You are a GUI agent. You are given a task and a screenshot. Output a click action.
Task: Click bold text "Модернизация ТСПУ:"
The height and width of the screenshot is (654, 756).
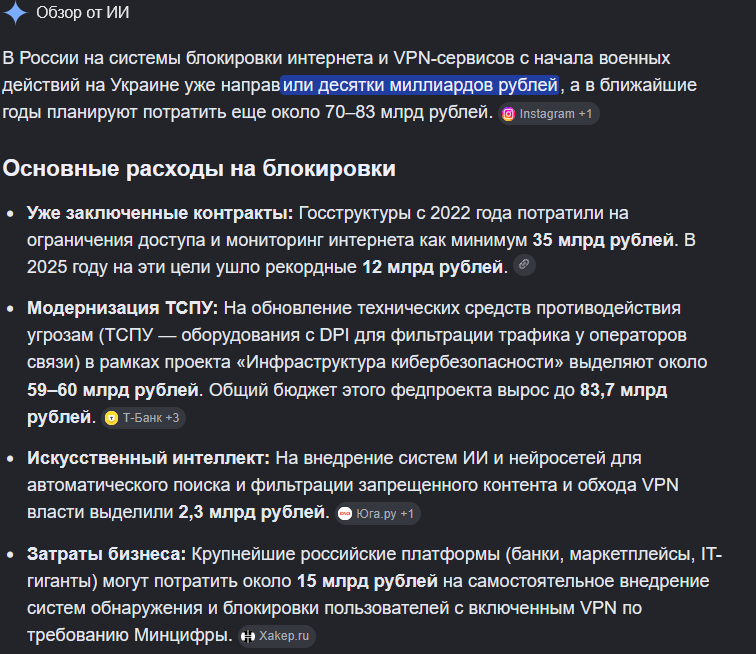[x=122, y=308]
